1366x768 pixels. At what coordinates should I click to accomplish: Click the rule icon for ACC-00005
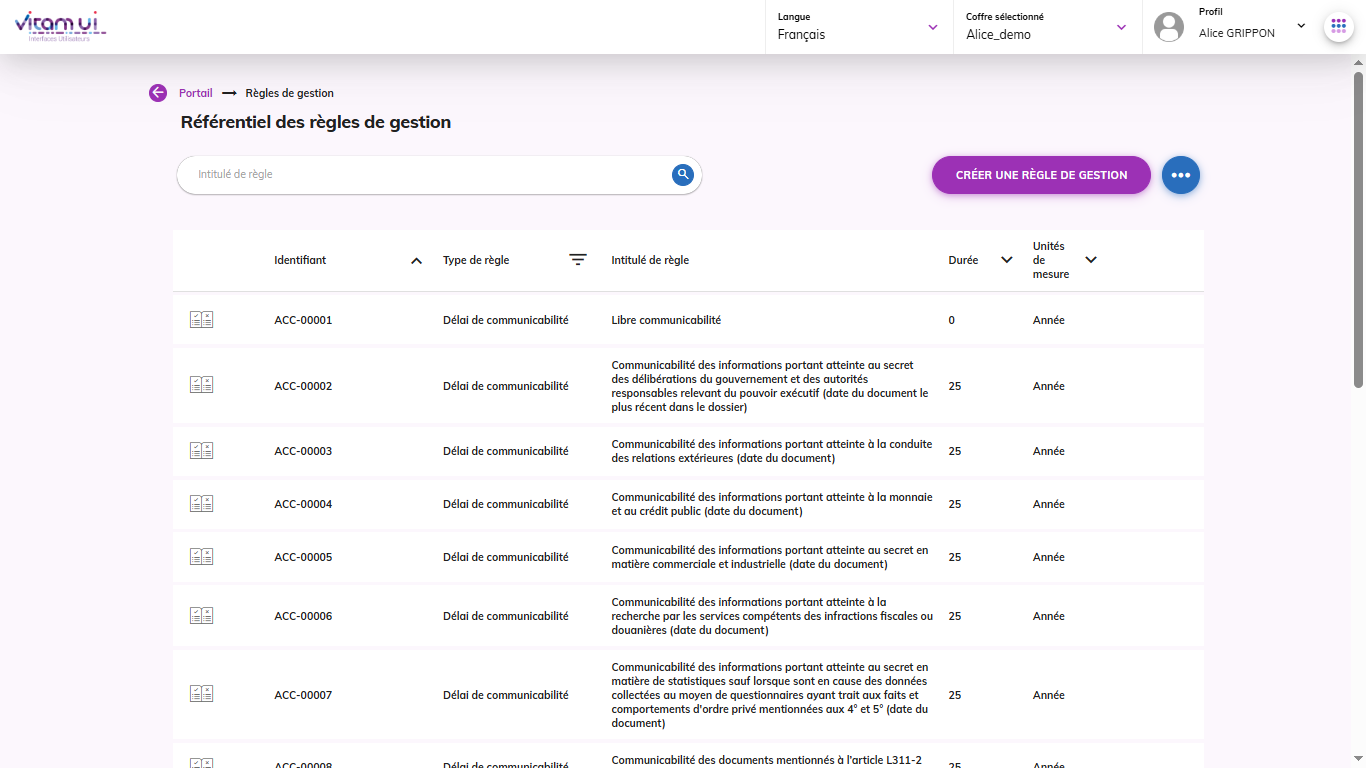coord(202,557)
